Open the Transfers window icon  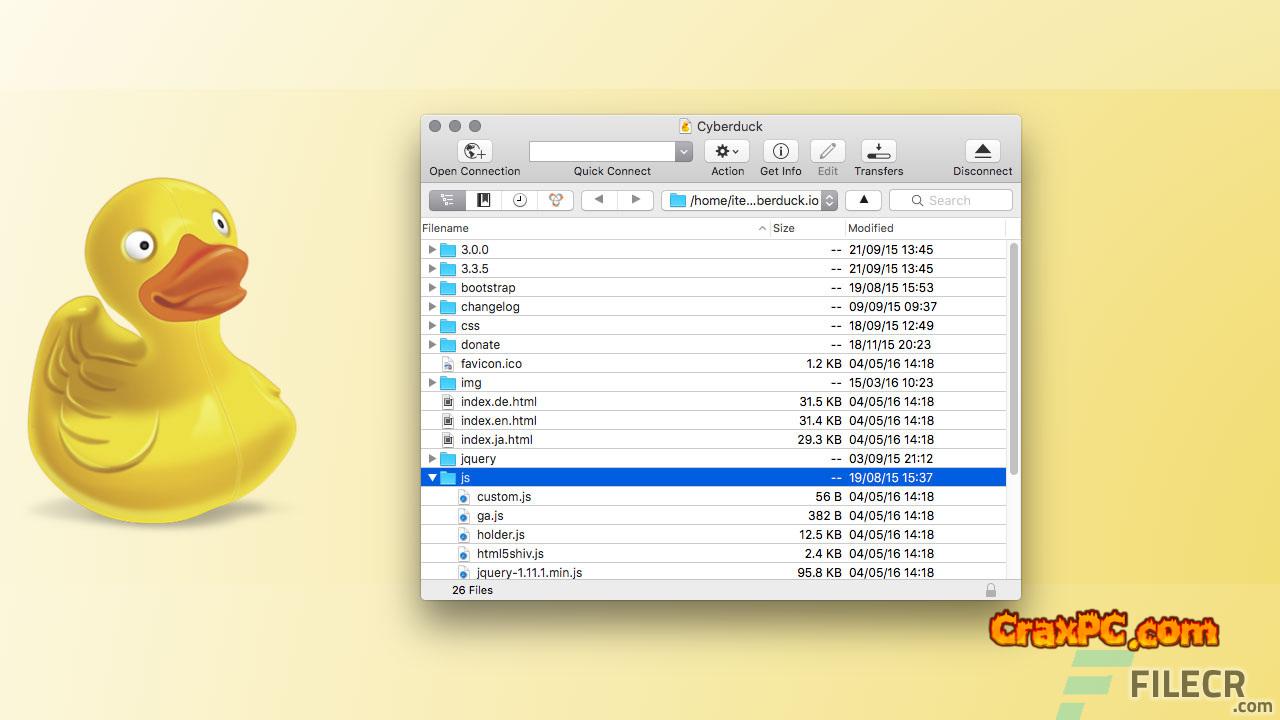coord(878,151)
